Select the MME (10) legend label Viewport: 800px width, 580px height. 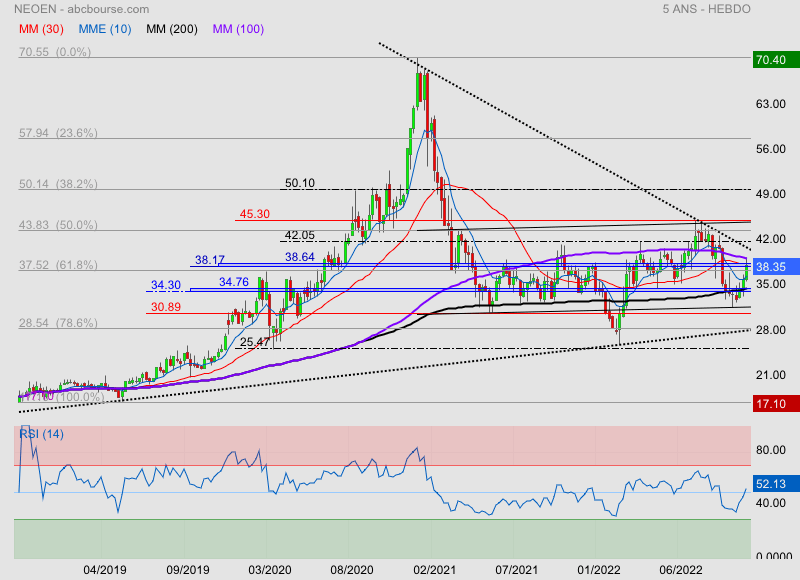(x=105, y=29)
